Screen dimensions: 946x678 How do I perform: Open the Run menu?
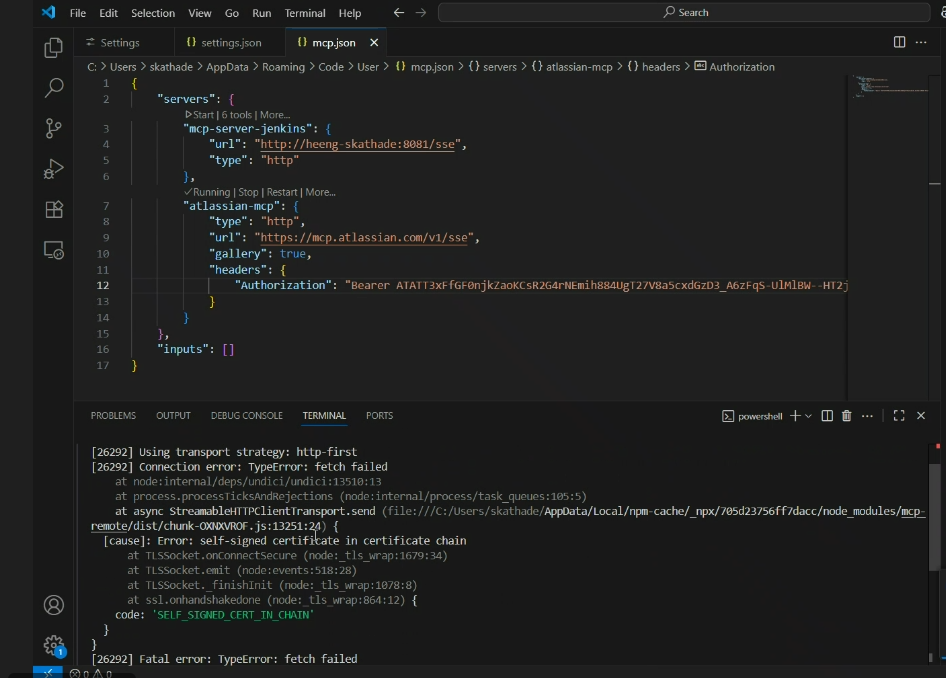pyautogui.click(x=261, y=13)
